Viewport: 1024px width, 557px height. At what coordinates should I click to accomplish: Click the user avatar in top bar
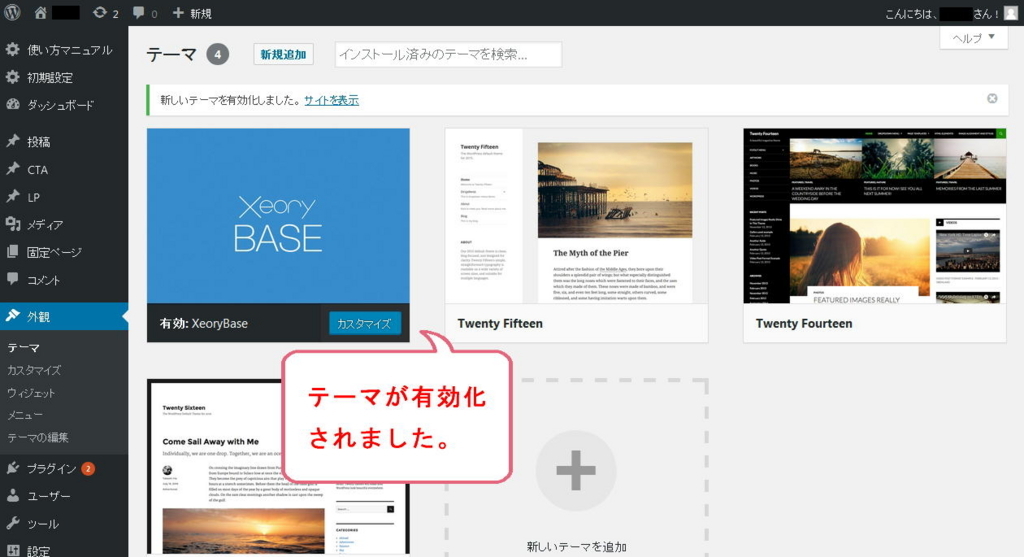[x=1010, y=13]
